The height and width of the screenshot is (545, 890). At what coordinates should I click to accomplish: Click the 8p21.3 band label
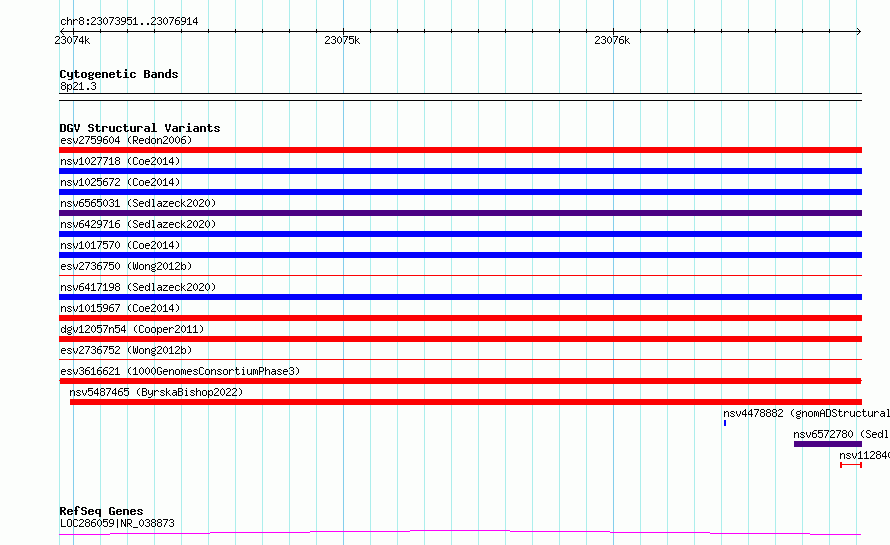78,86
